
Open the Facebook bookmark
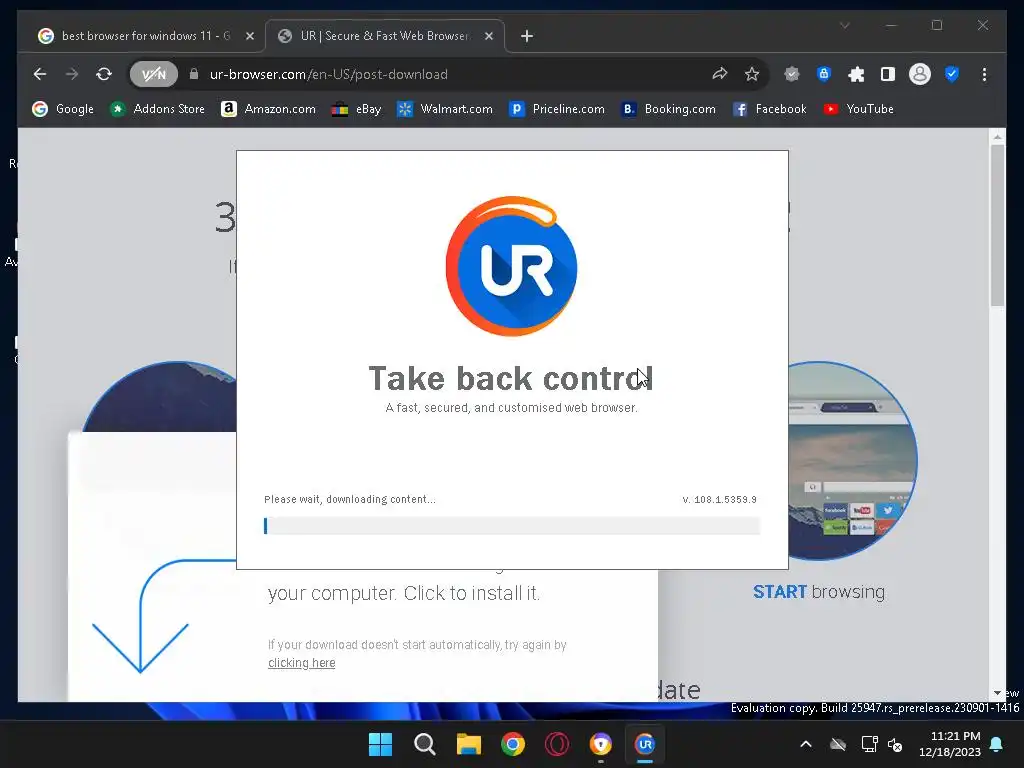[x=770, y=109]
